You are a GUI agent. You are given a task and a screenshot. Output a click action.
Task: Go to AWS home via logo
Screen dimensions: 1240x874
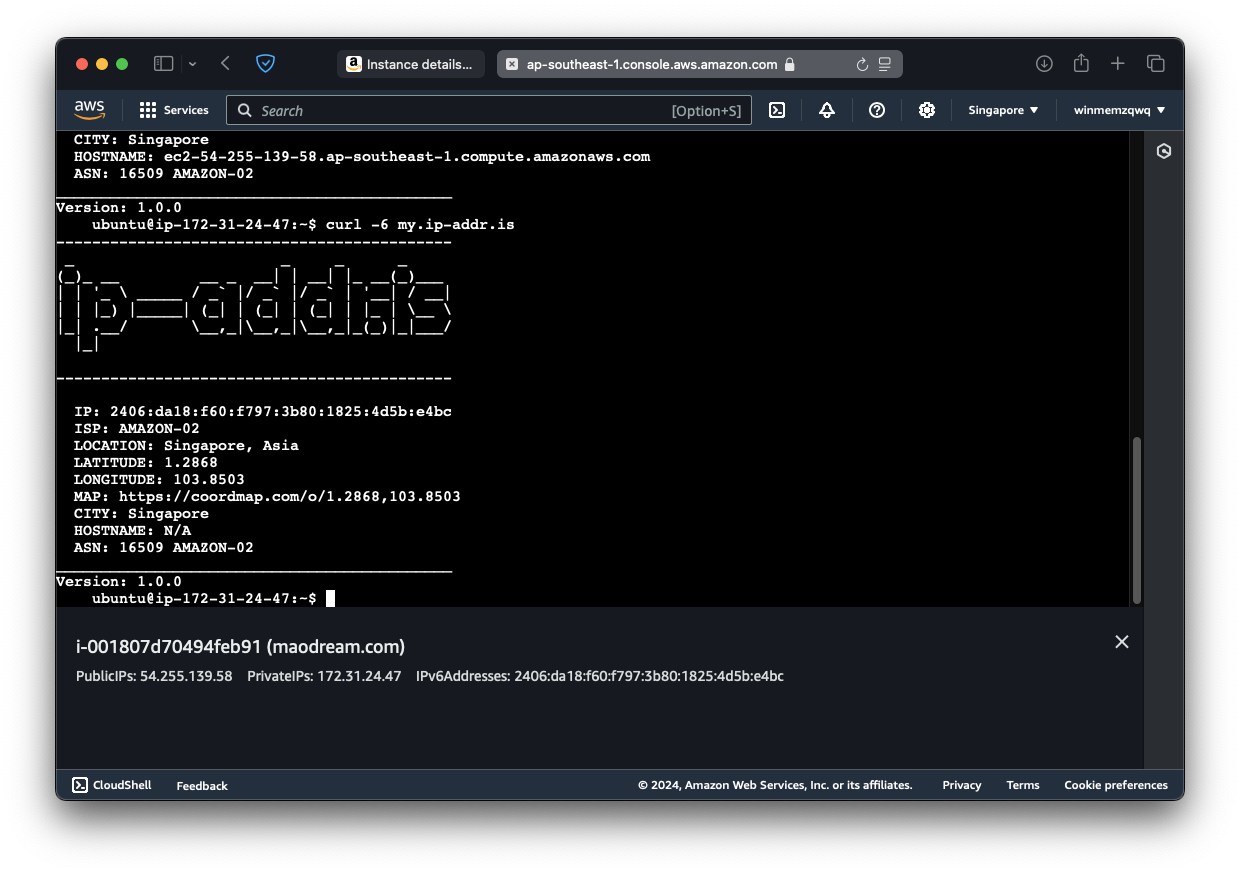(89, 110)
